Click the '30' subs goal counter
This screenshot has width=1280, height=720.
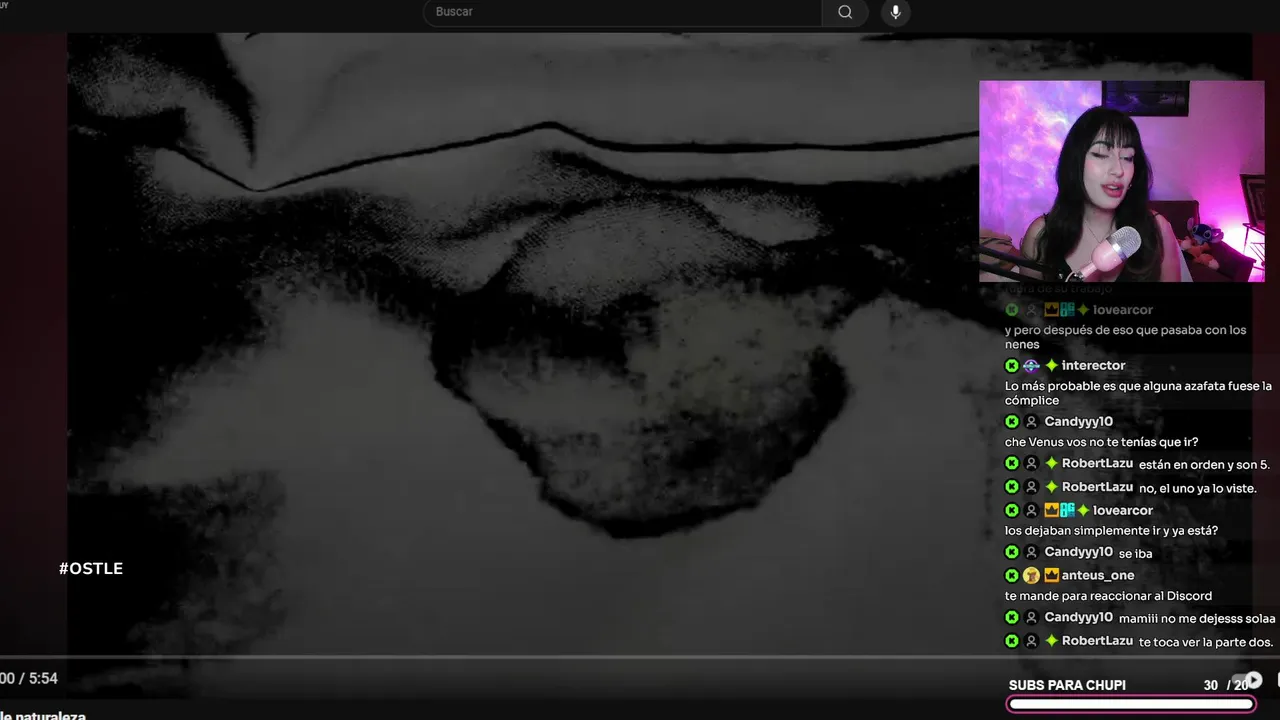tap(1211, 685)
